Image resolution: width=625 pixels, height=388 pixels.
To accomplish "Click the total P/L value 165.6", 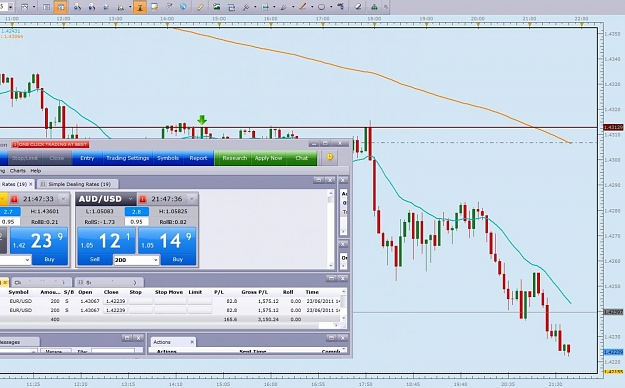I will click(230, 319).
